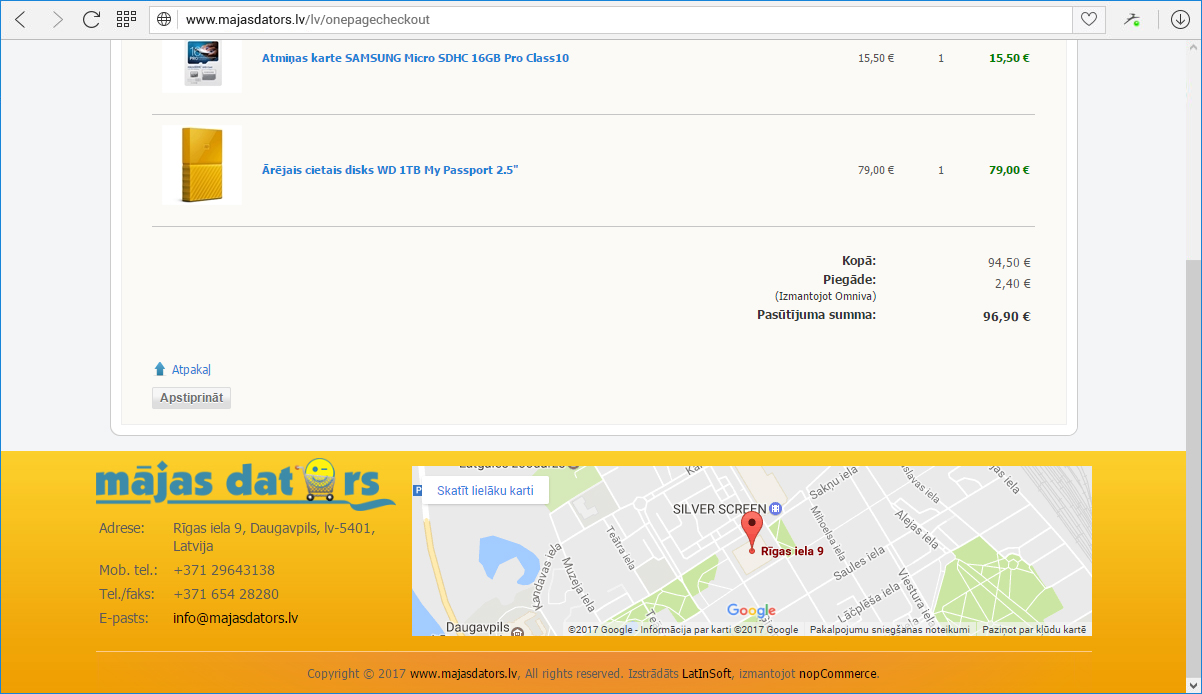Click the Piegāde label in the order summary
The width and height of the screenshot is (1202, 694).
click(850, 280)
